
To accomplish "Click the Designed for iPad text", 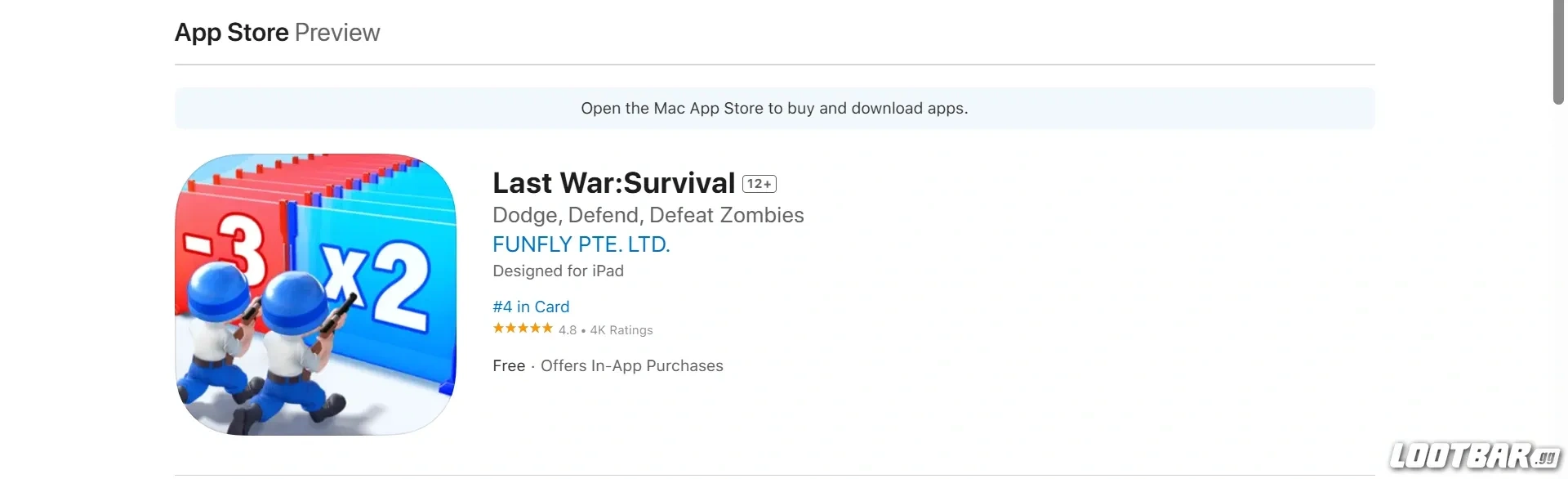I will click(558, 271).
